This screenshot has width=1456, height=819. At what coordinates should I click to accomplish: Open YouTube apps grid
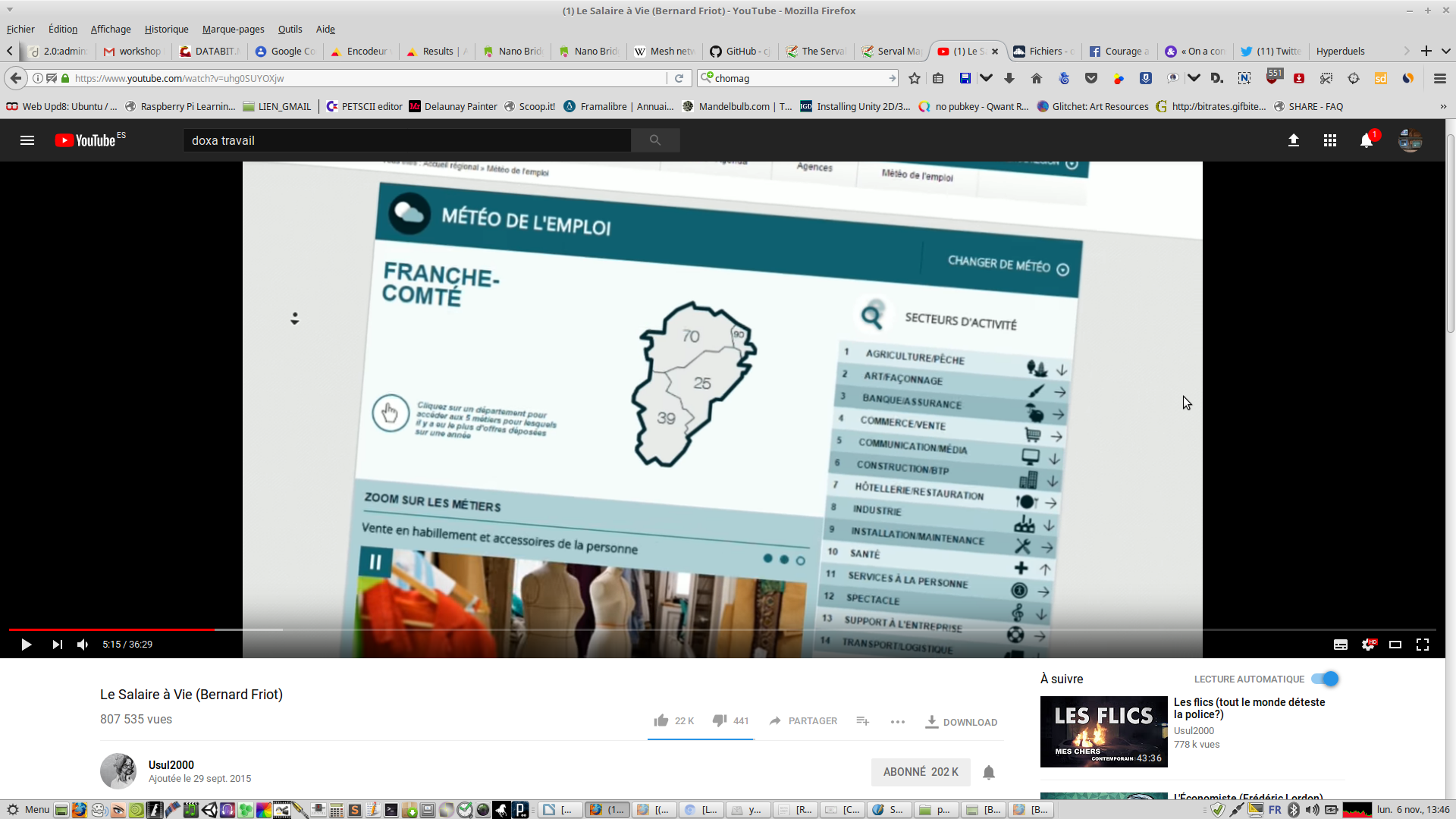(x=1329, y=140)
